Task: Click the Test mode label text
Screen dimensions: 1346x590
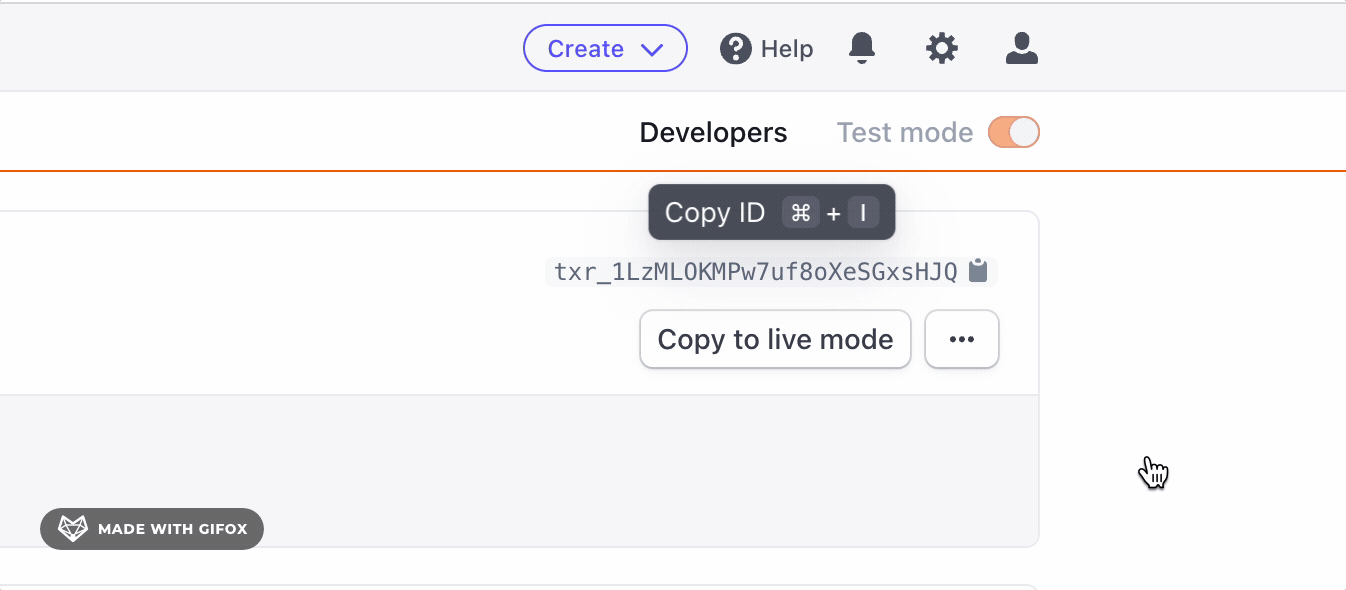Action: (x=905, y=132)
